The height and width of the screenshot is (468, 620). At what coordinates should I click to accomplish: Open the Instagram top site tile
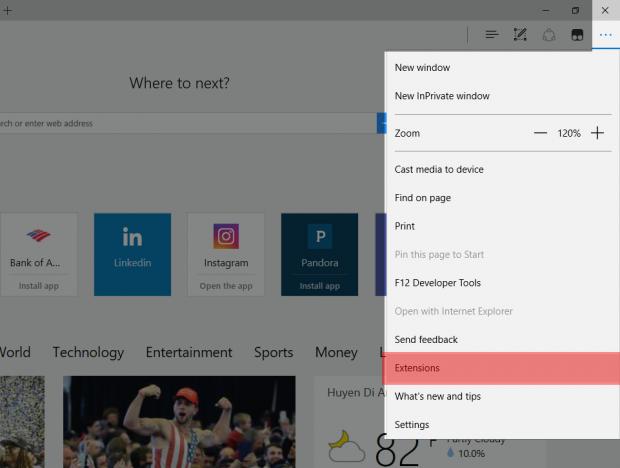tap(226, 254)
